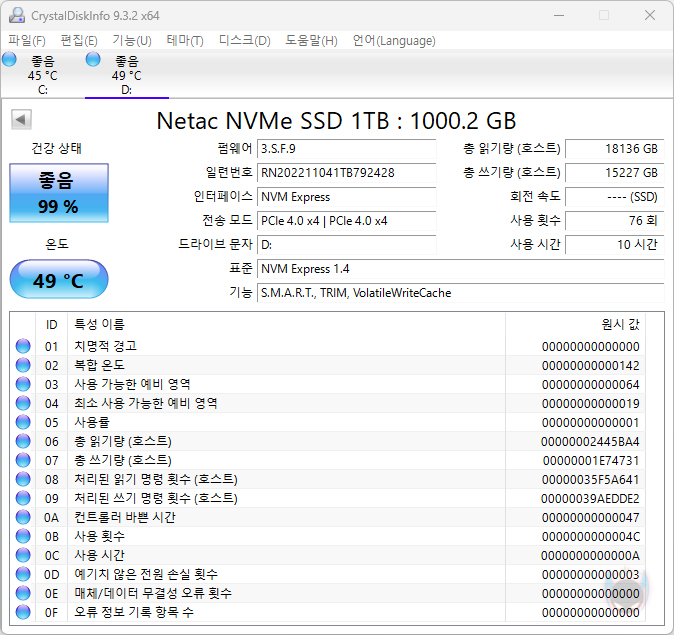
Task: Click power on count value 76 회
Action: (x=615, y=221)
